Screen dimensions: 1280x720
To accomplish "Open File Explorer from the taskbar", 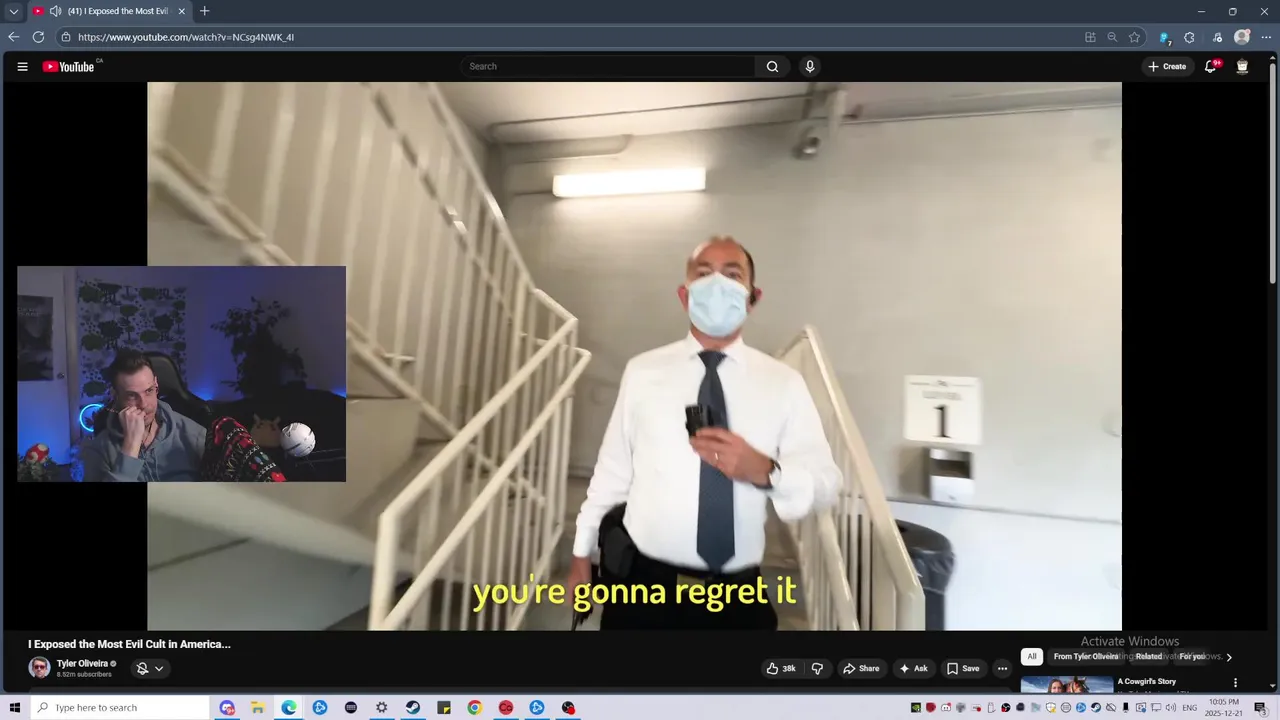I will (x=258, y=708).
